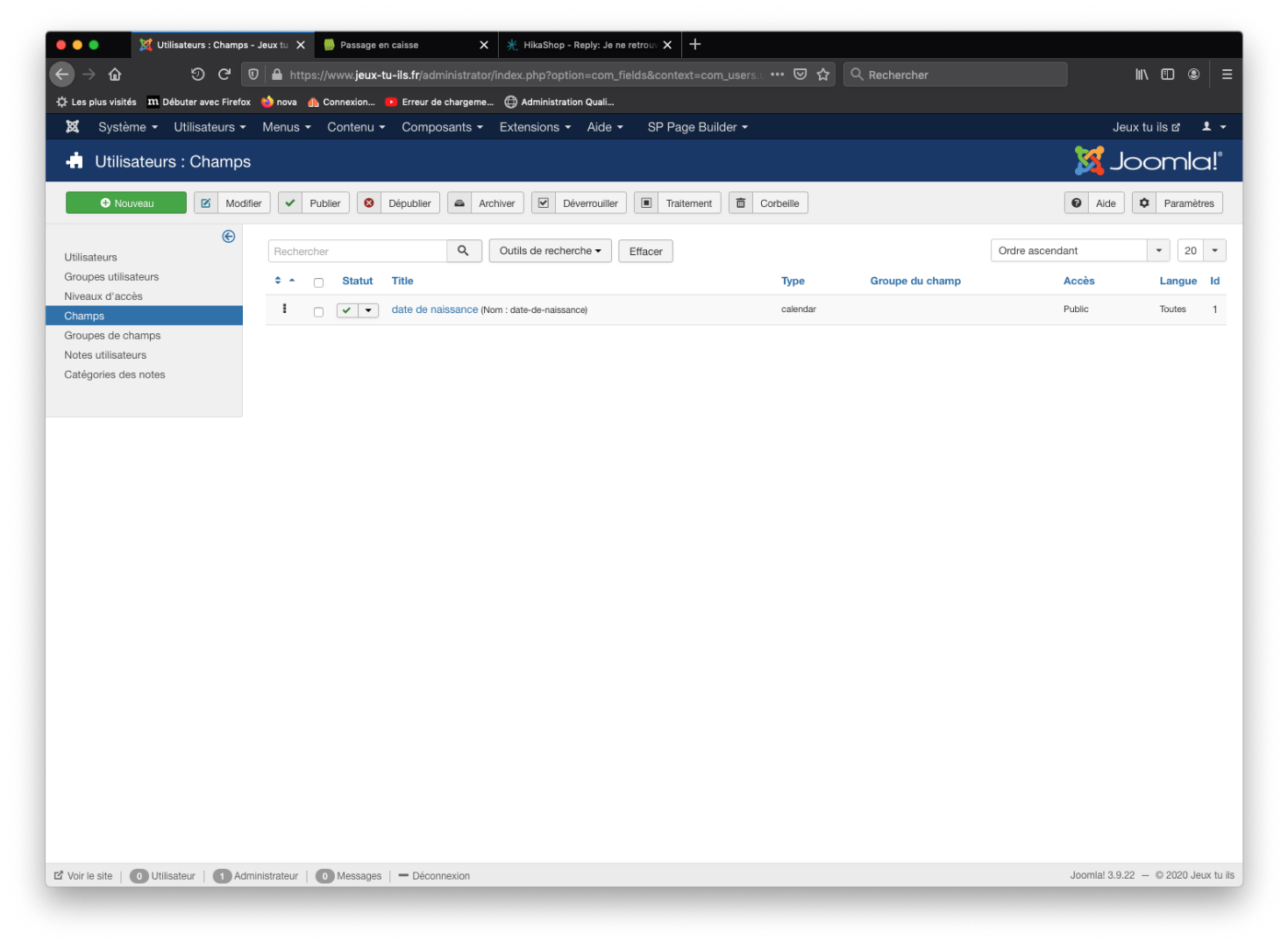Screen dimensions: 1288x947
Task: Open the Utilisateurs menu in top bar
Action: coord(210,127)
